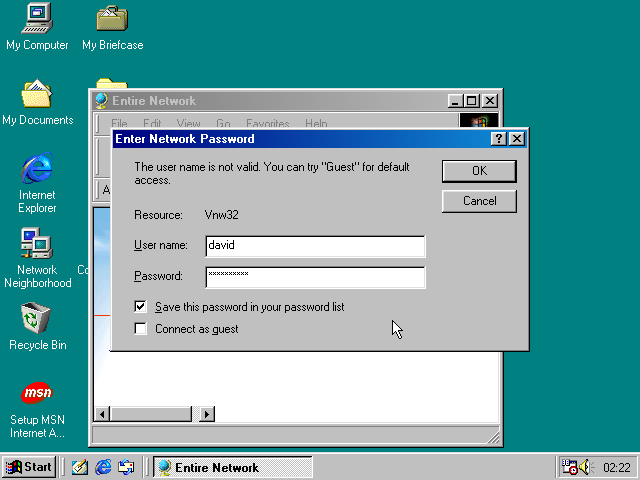The height and width of the screenshot is (480, 640).
Task: Open Edit menu in Entire Network window
Action: pyautogui.click(x=152, y=123)
